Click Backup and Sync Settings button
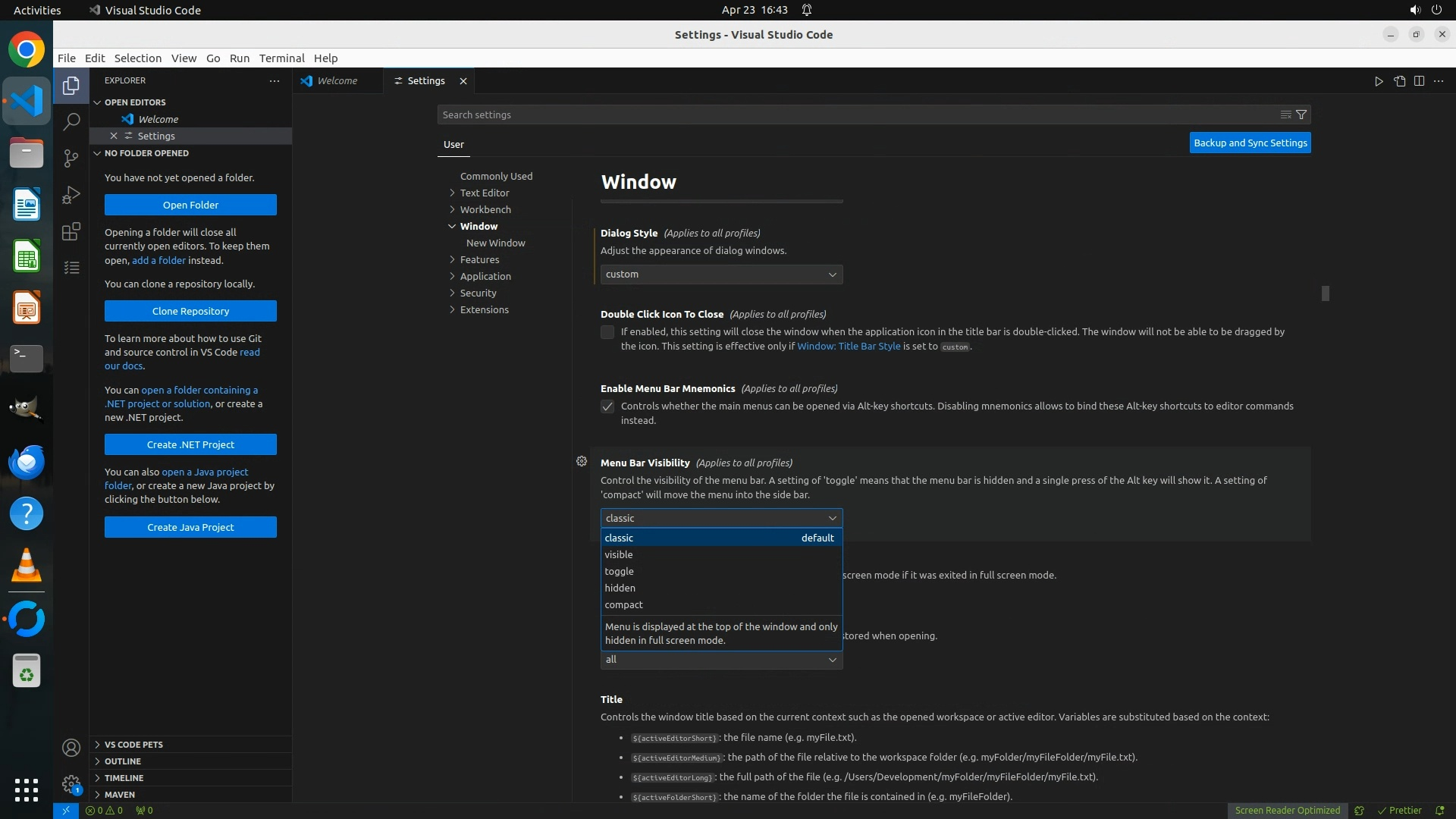 (1250, 143)
